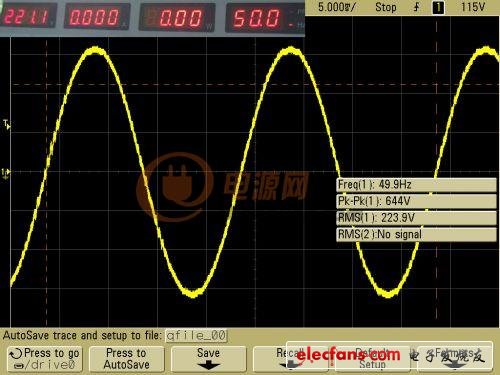The height and width of the screenshot is (375, 500).
Task: Select the Freq(1) 49.9Hz measurement
Action: pyautogui.click(x=417, y=185)
